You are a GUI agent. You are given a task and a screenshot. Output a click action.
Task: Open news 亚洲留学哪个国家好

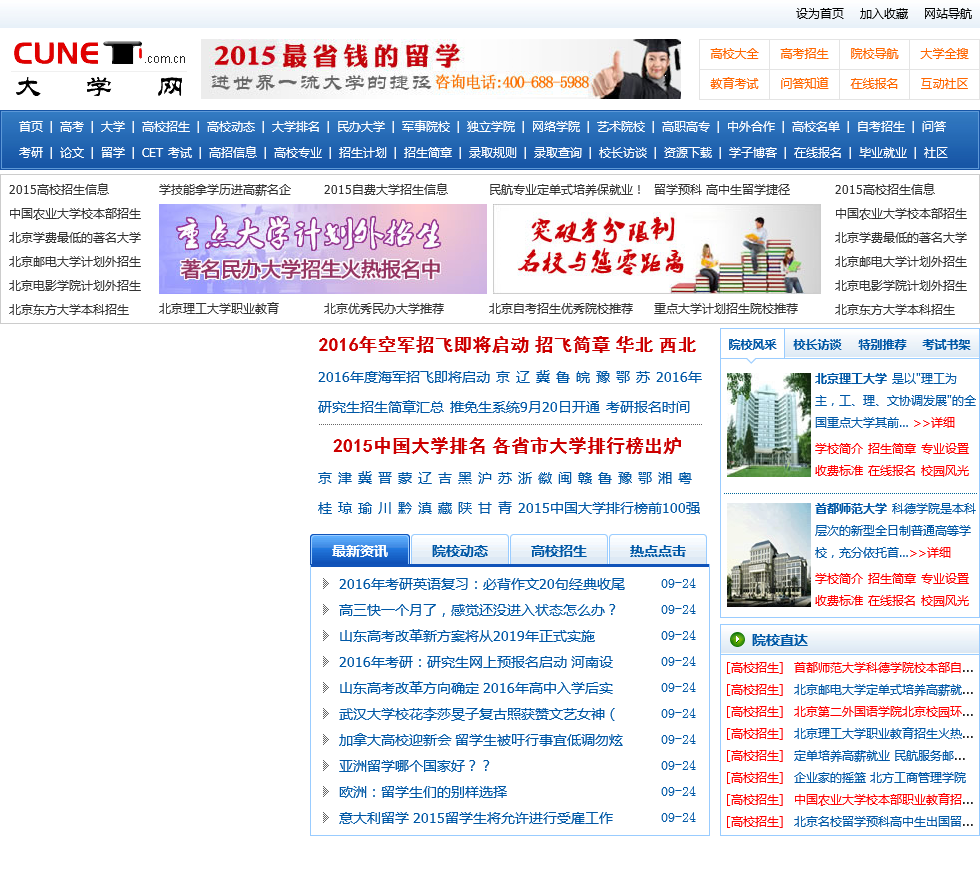pyautogui.click(x=414, y=765)
